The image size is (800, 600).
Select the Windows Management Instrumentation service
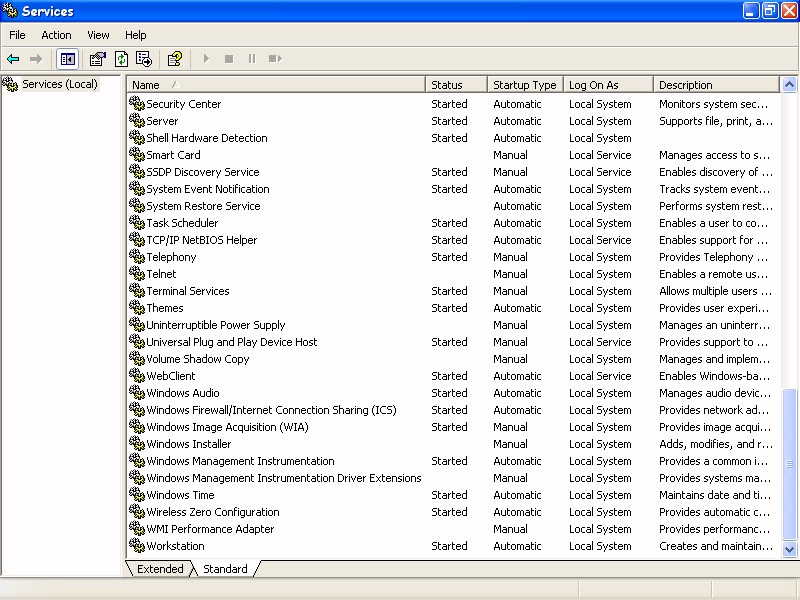240,461
